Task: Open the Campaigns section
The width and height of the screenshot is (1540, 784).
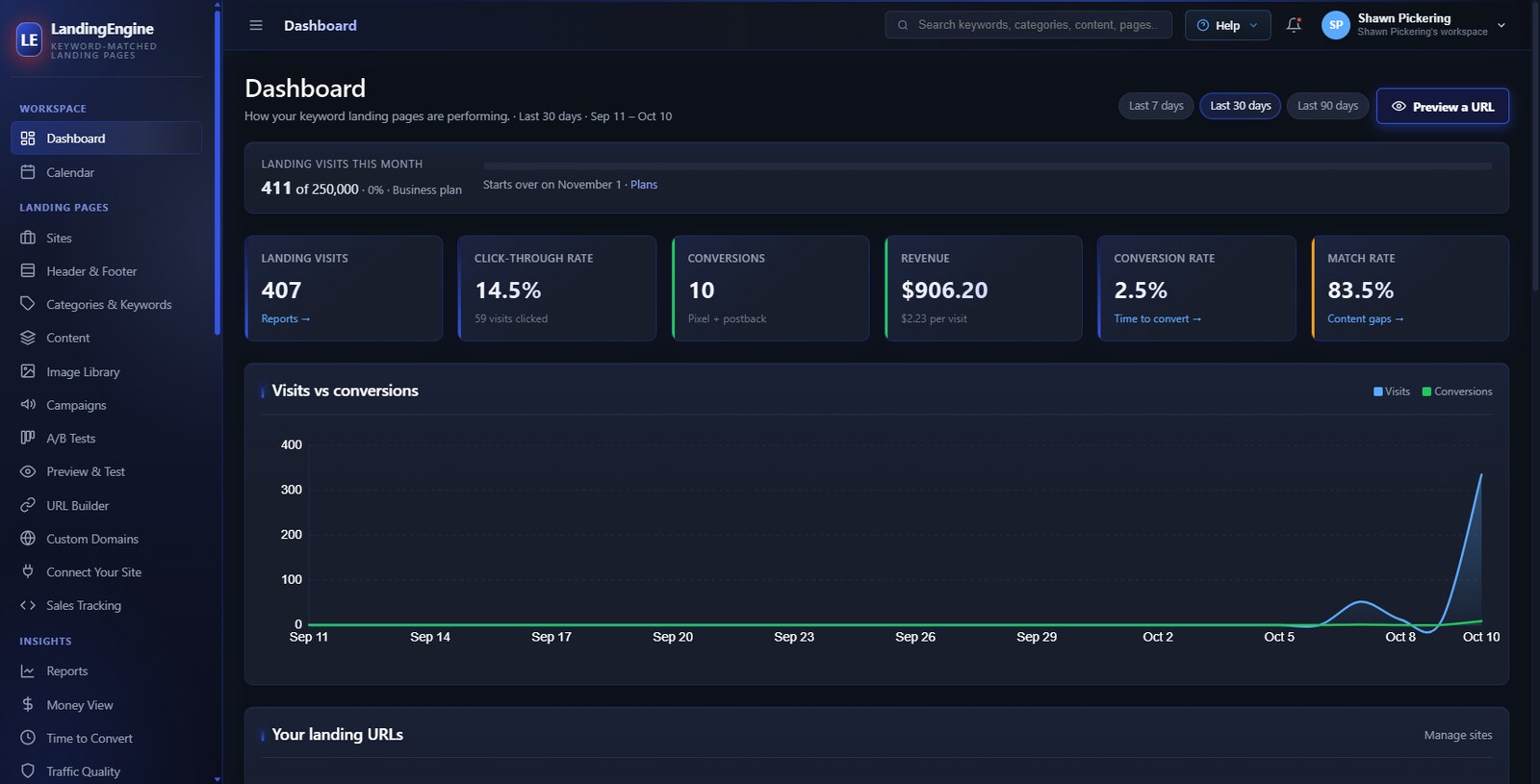Action: coord(106,405)
